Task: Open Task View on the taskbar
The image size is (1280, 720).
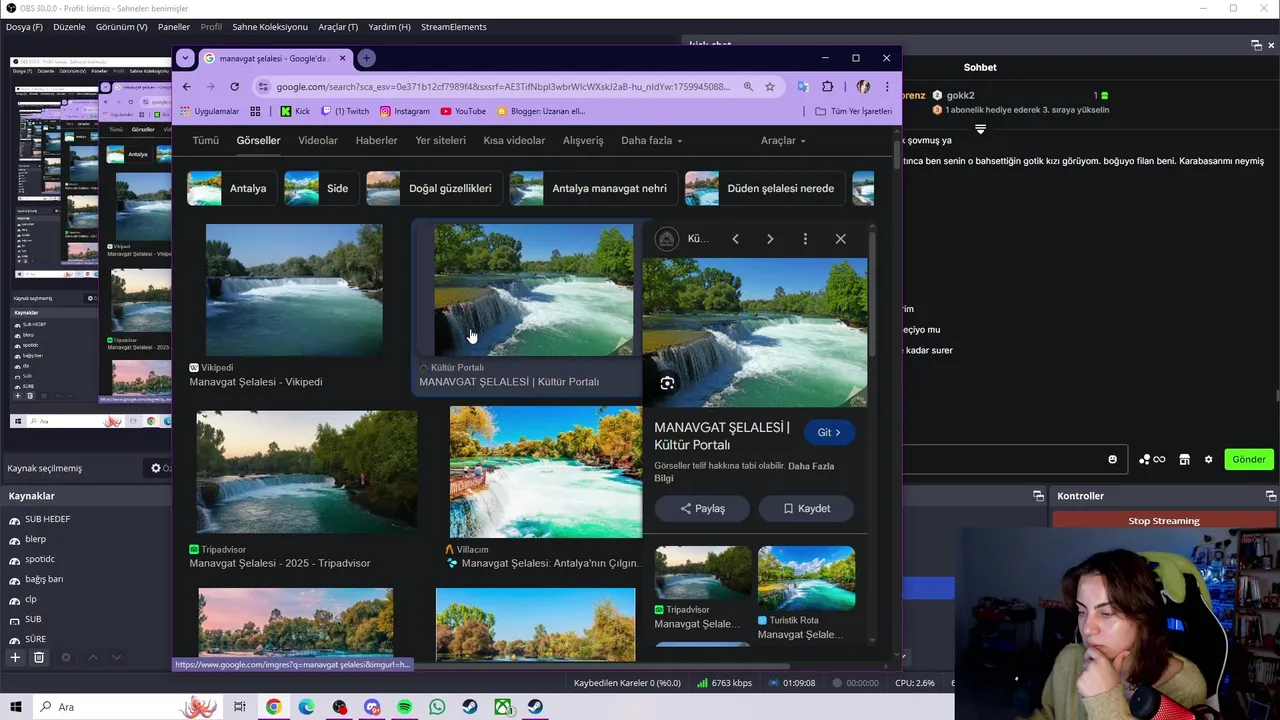Action: (240, 707)
